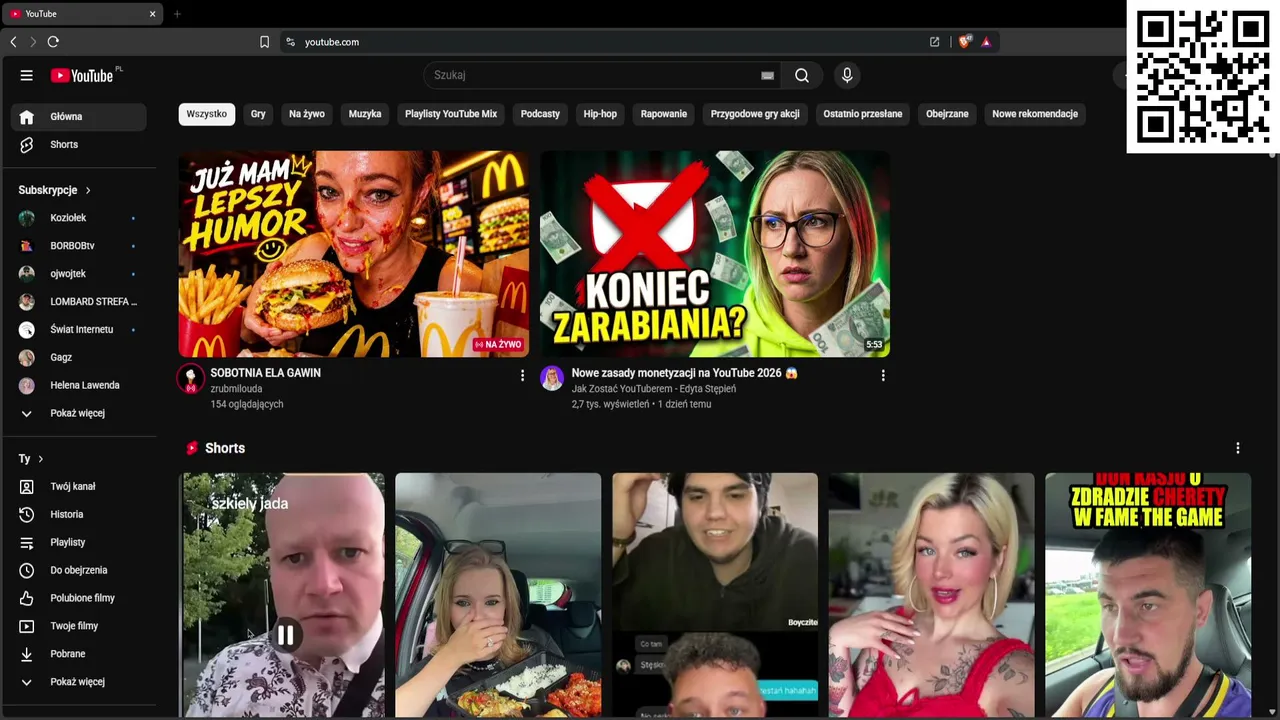This screenshot has height=720, width=1280.
Task: Open more options for Nowe zasady monetyzacji video
Action: (x=883, y=375)
